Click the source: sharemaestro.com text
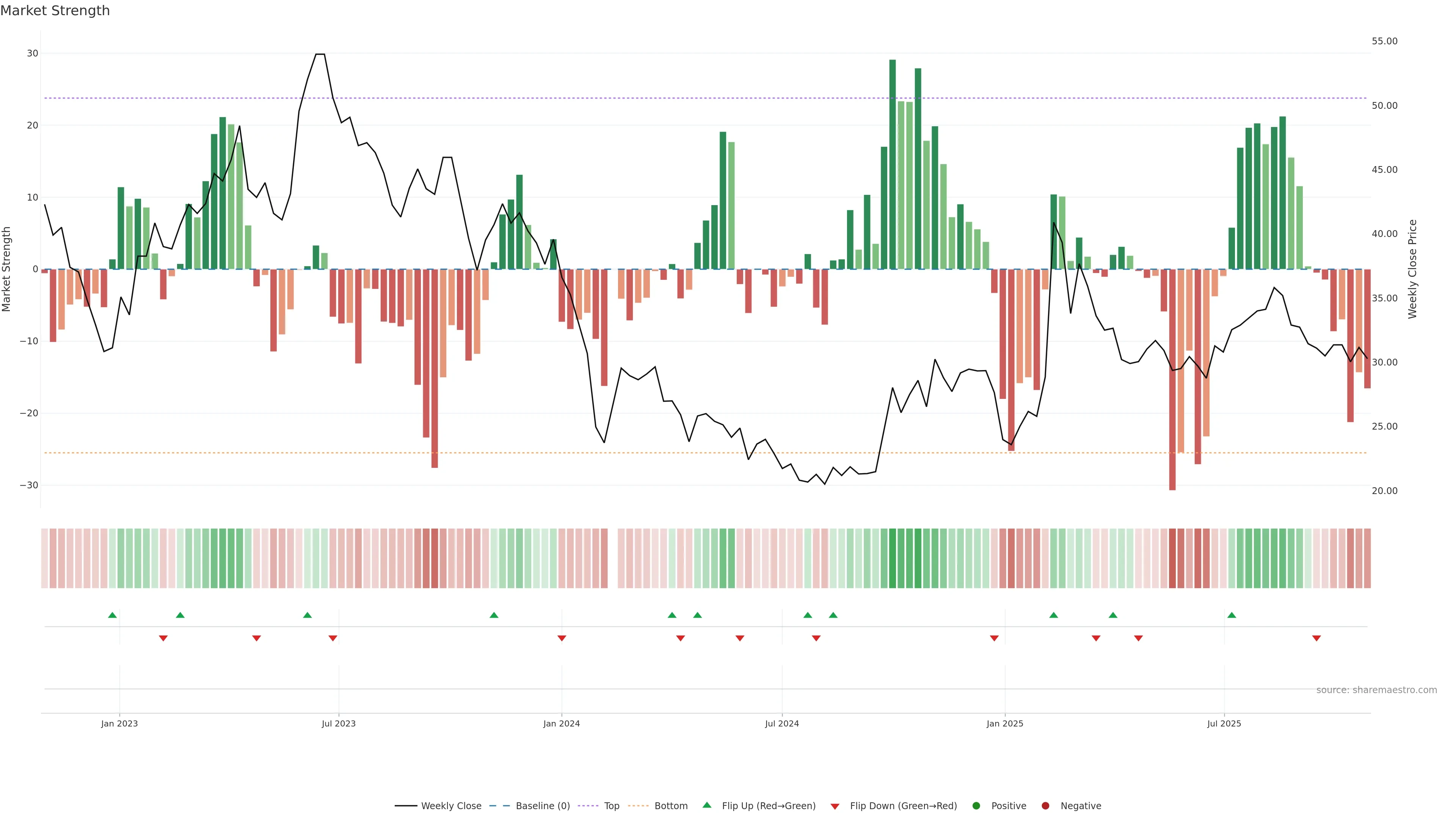Viewport: 1456px width, 819px height. coord(1376,690)
